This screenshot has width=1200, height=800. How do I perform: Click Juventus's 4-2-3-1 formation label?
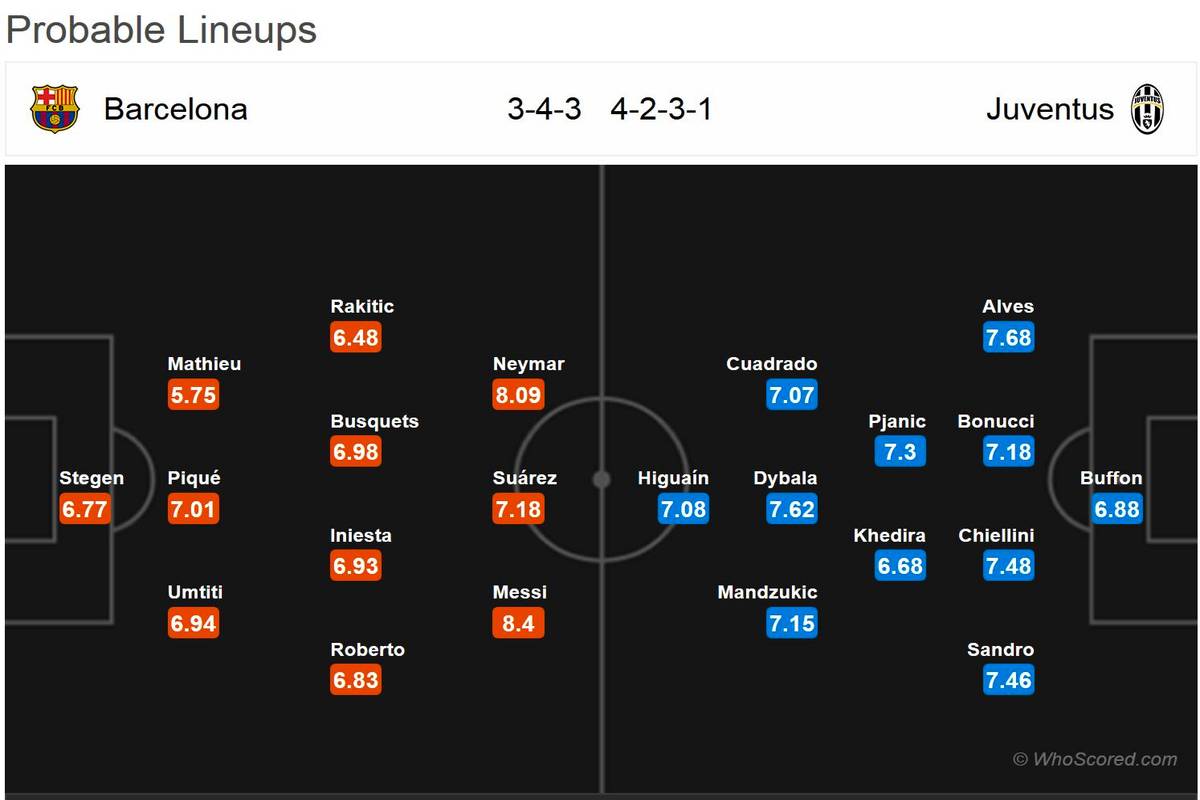tap(661, 109)
